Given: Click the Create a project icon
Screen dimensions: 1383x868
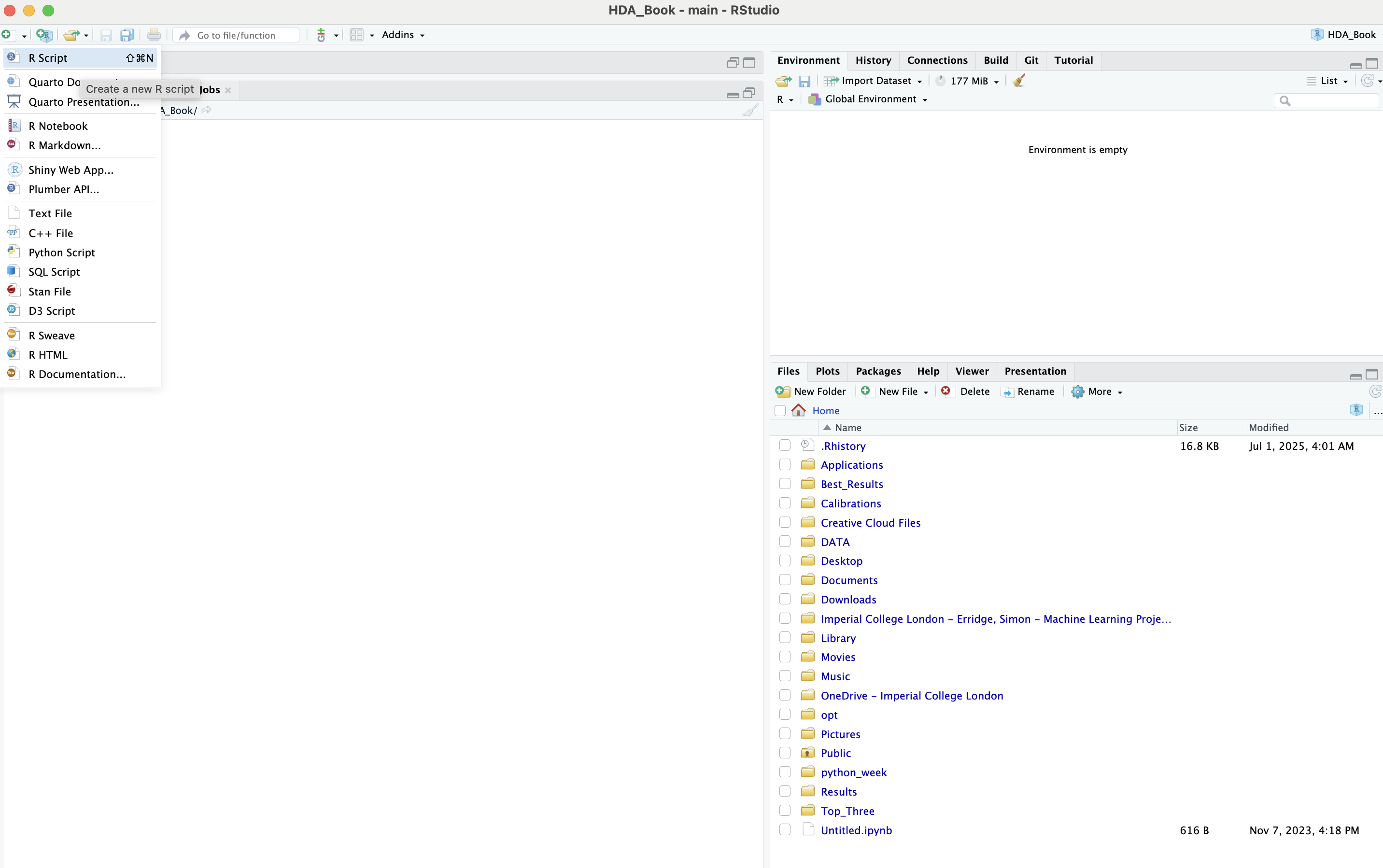Looking at the screenshot, I should (43, 35).
